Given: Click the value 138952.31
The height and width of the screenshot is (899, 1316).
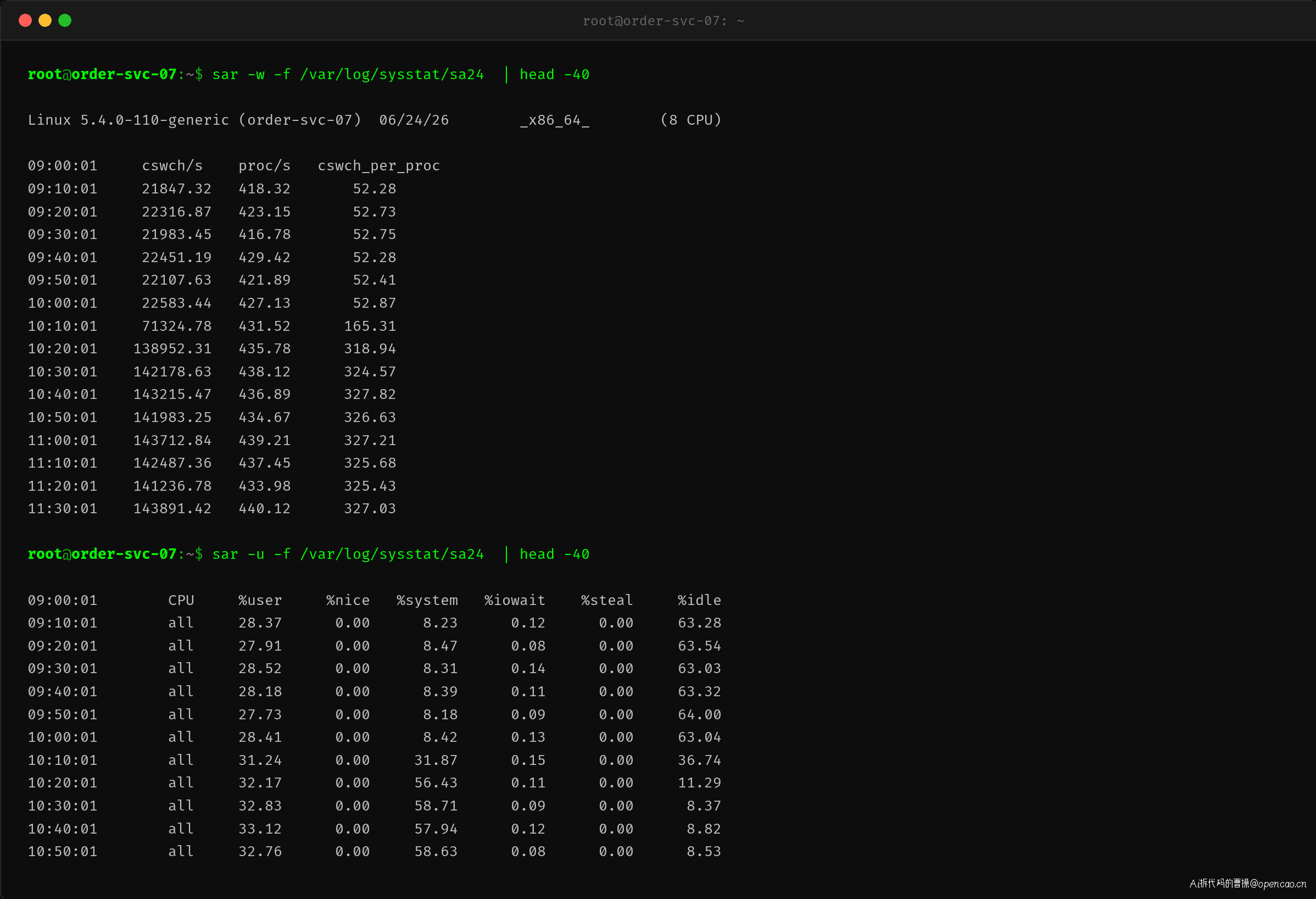Looking at the screenshot, I should 172,349.
